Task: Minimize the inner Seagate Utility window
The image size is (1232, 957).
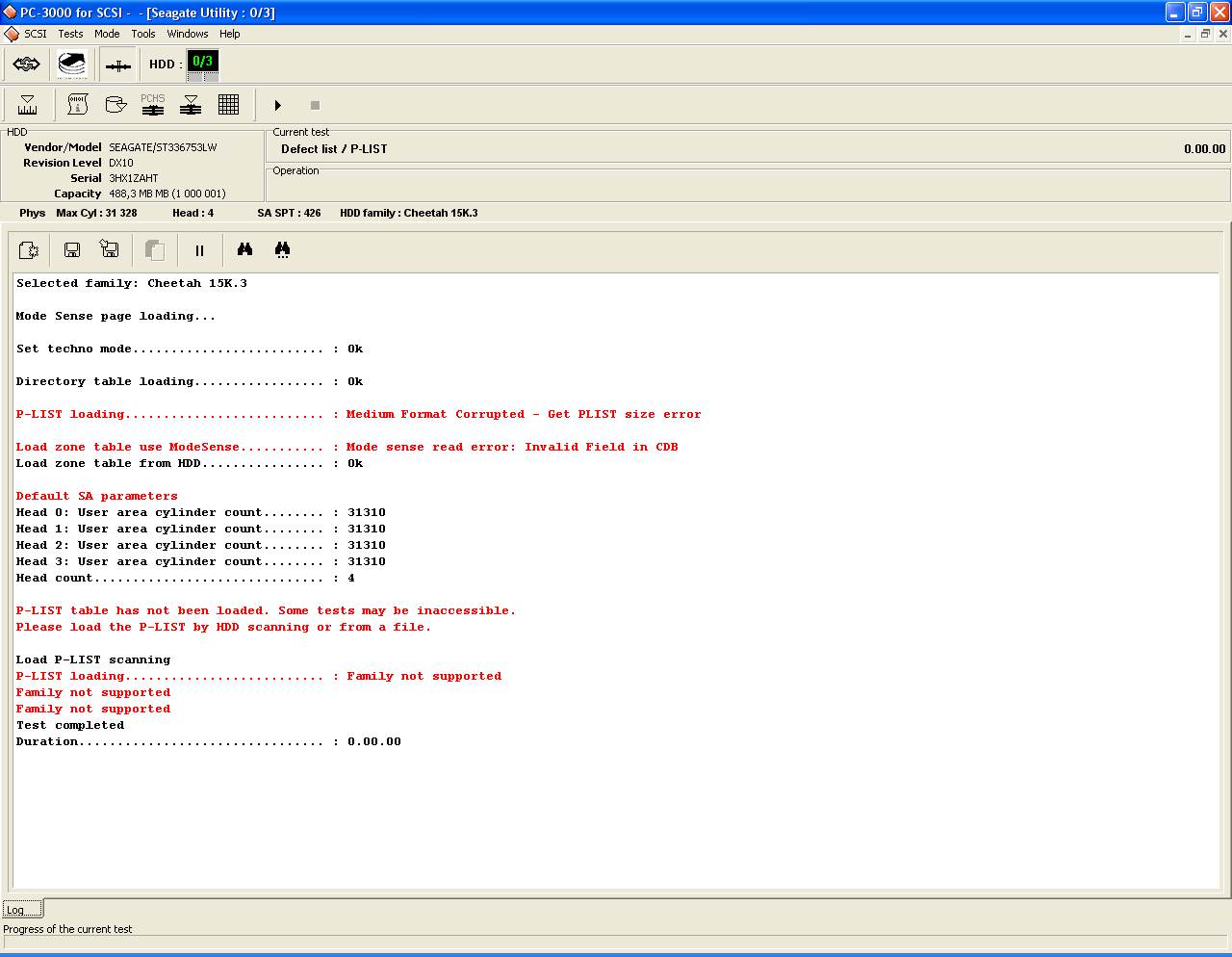Action: pyautogui.click(x=1188, y=34)
